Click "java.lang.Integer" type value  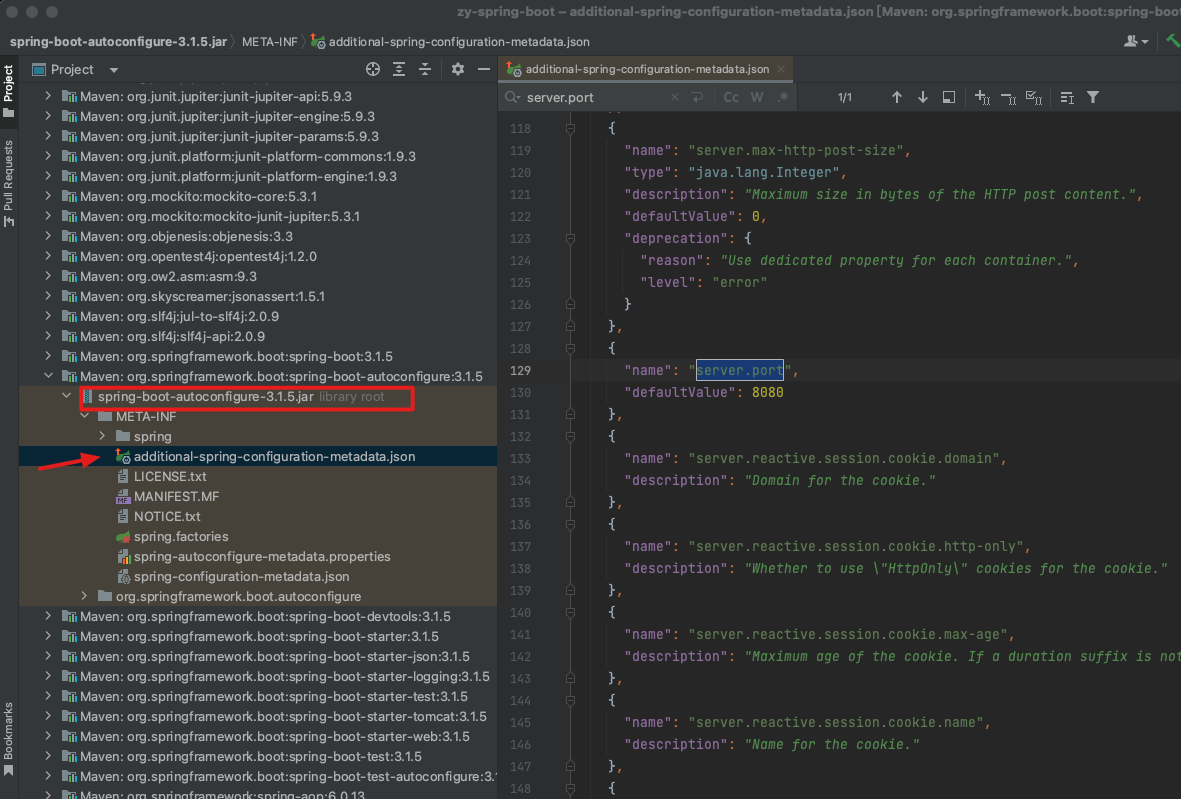(x=764, y=172)
